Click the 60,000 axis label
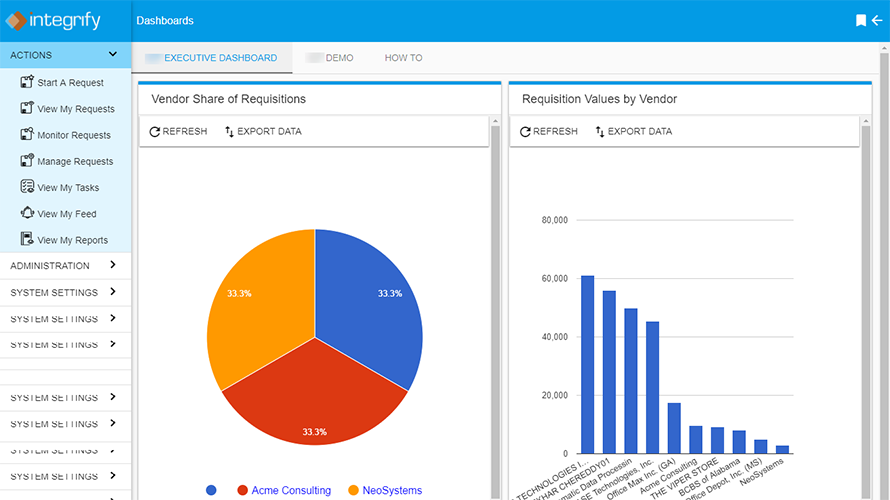This screenshot has width=890, height=500. [555, 279]
